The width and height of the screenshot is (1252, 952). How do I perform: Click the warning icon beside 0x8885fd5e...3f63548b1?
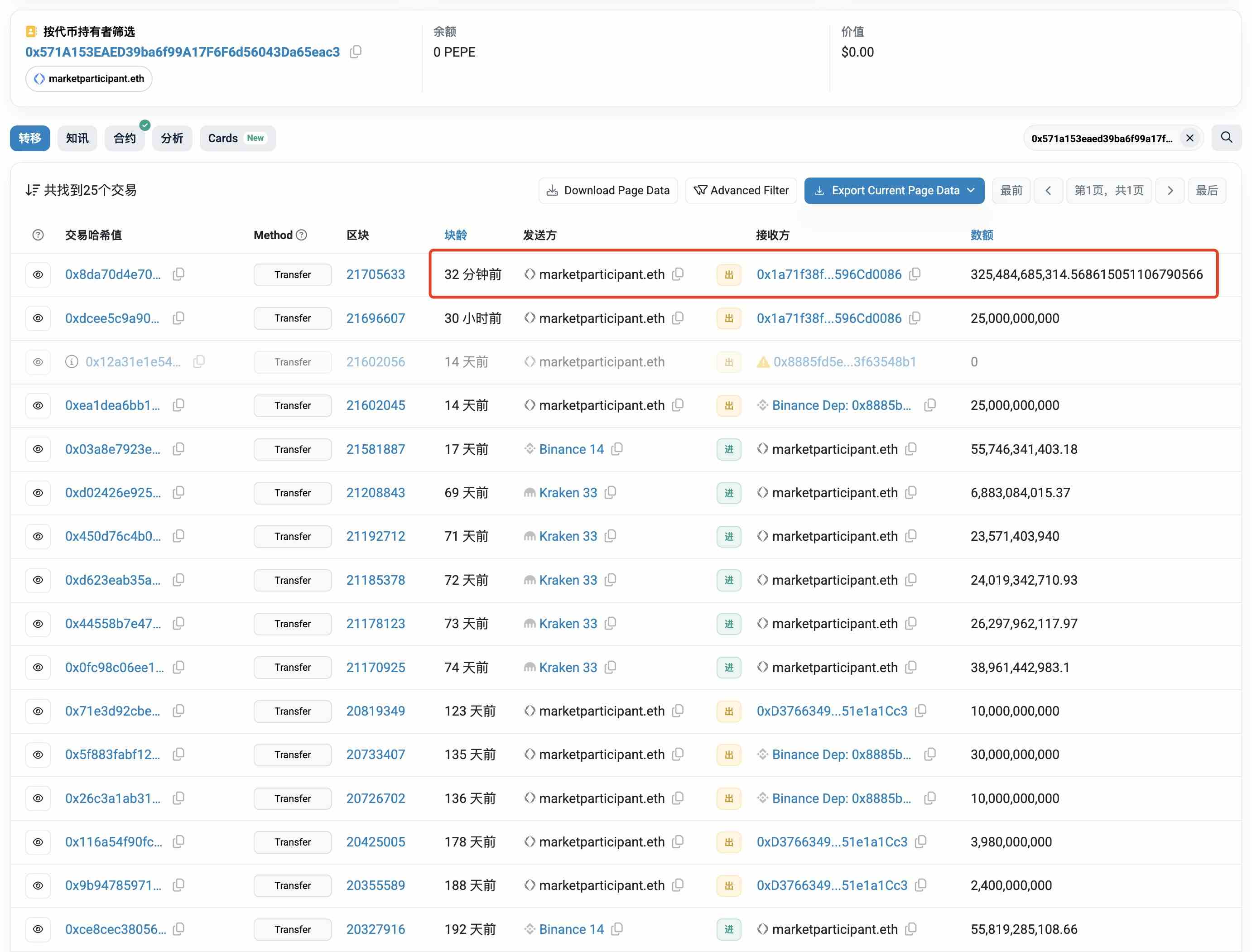click(763, 362)
